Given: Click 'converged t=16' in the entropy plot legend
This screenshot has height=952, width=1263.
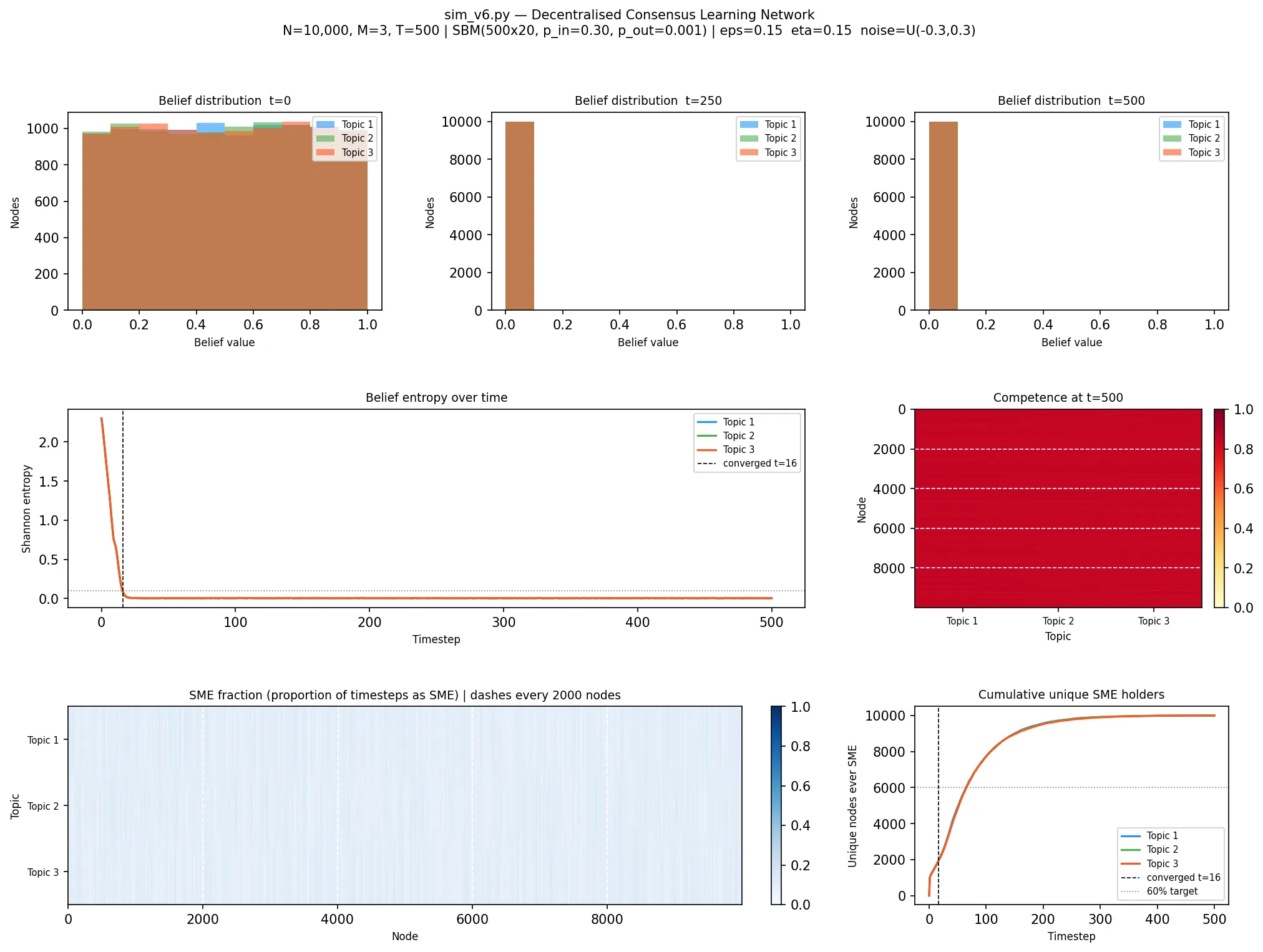Looking at the screenshot, I should (748, 464).
